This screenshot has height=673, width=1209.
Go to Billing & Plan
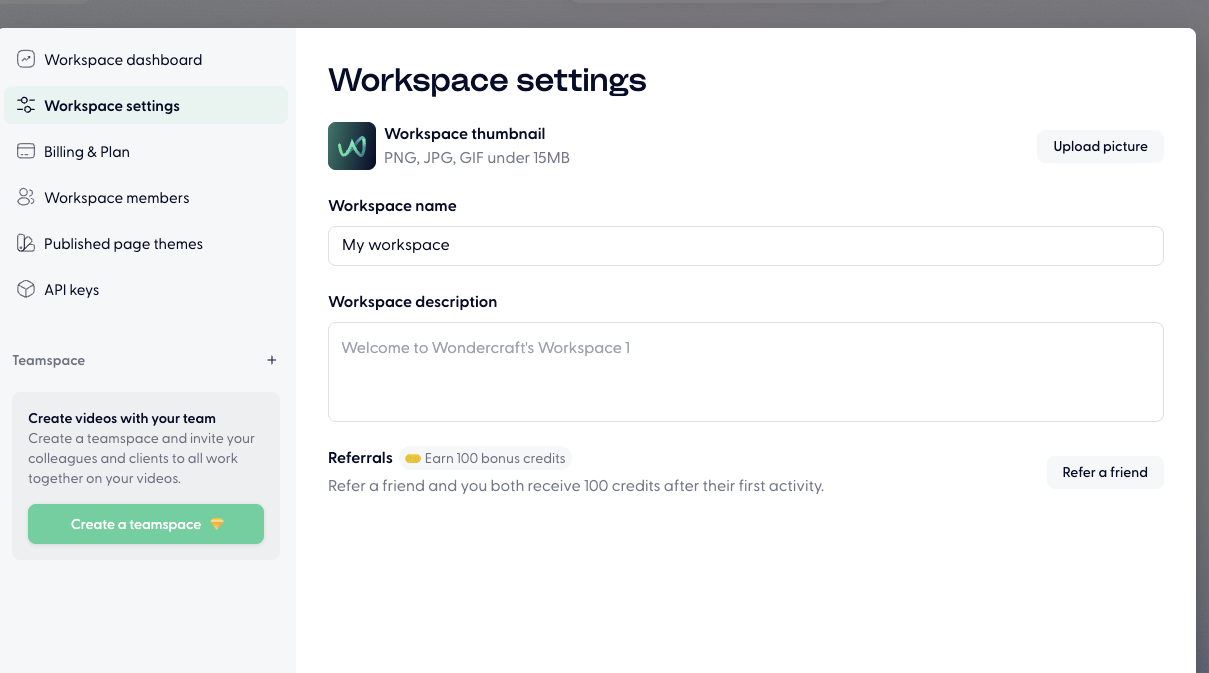pos(87,152)
